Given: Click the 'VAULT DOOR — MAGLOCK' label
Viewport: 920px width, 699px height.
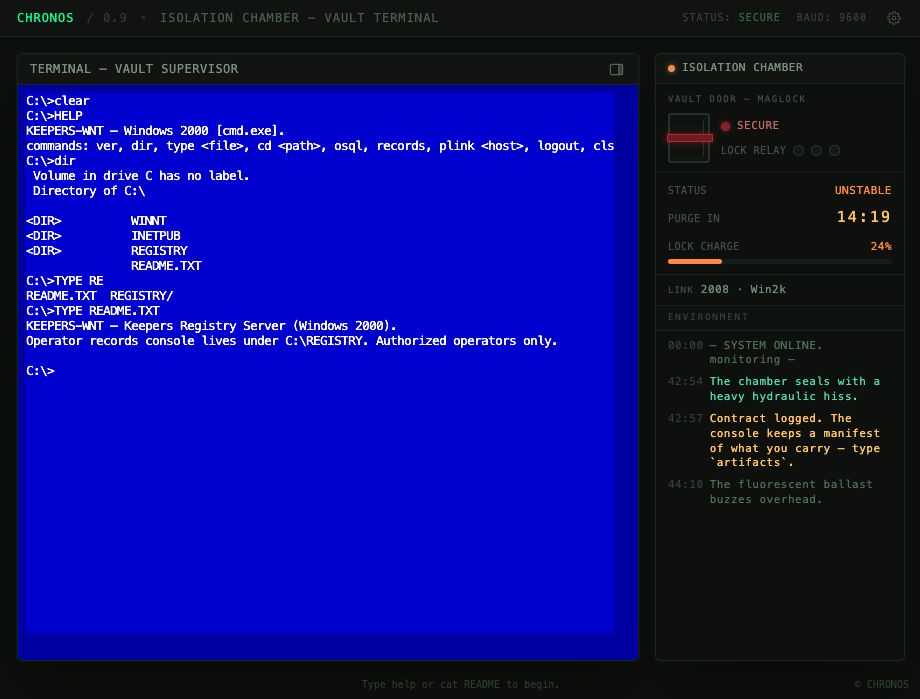Looking at the screenshot, I should coord(736,99).
